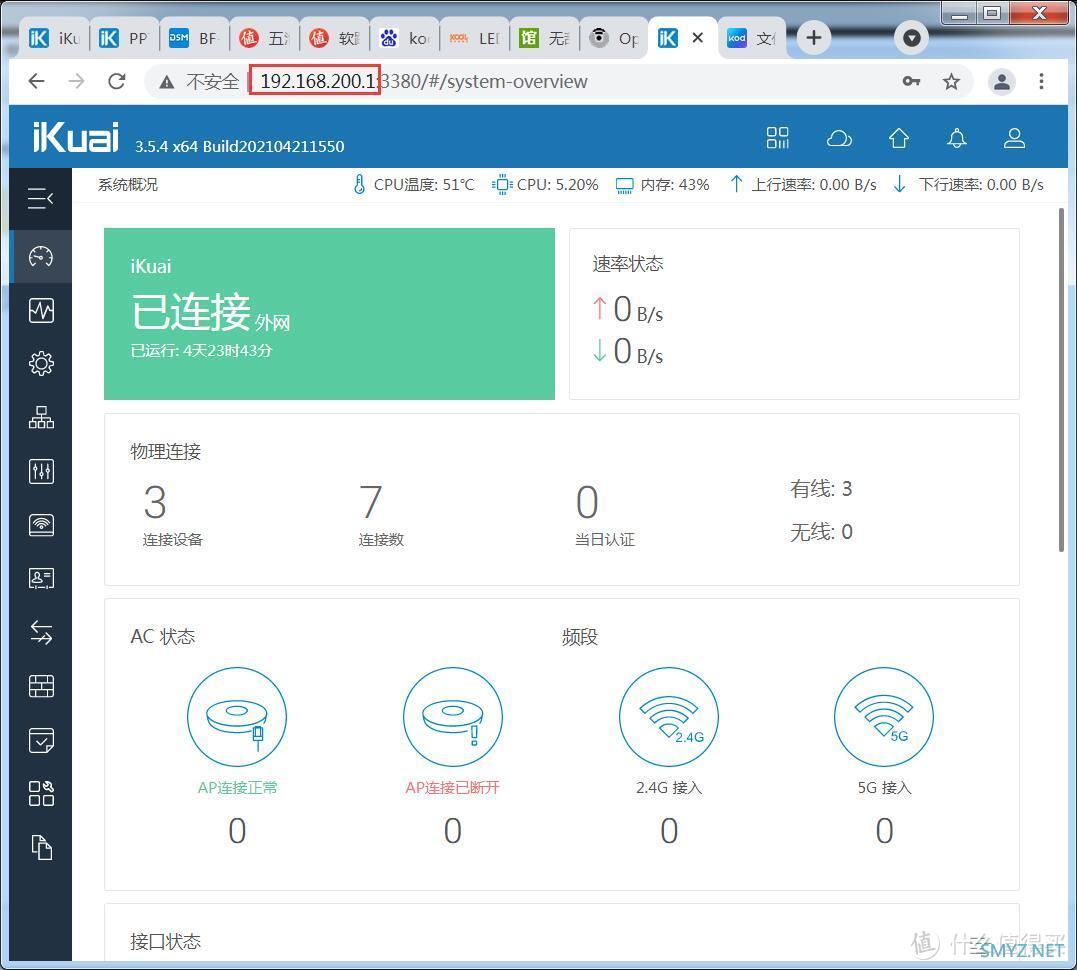Viewport: 1077px width, 970px height.
Task: Click the 速率状态 heading
Action: coord(628,264)
